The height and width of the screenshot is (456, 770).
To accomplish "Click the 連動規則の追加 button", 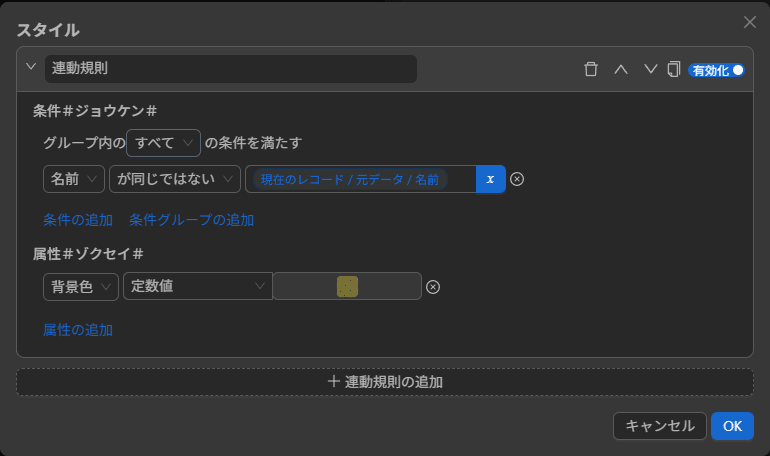I will tap(385, 382).
